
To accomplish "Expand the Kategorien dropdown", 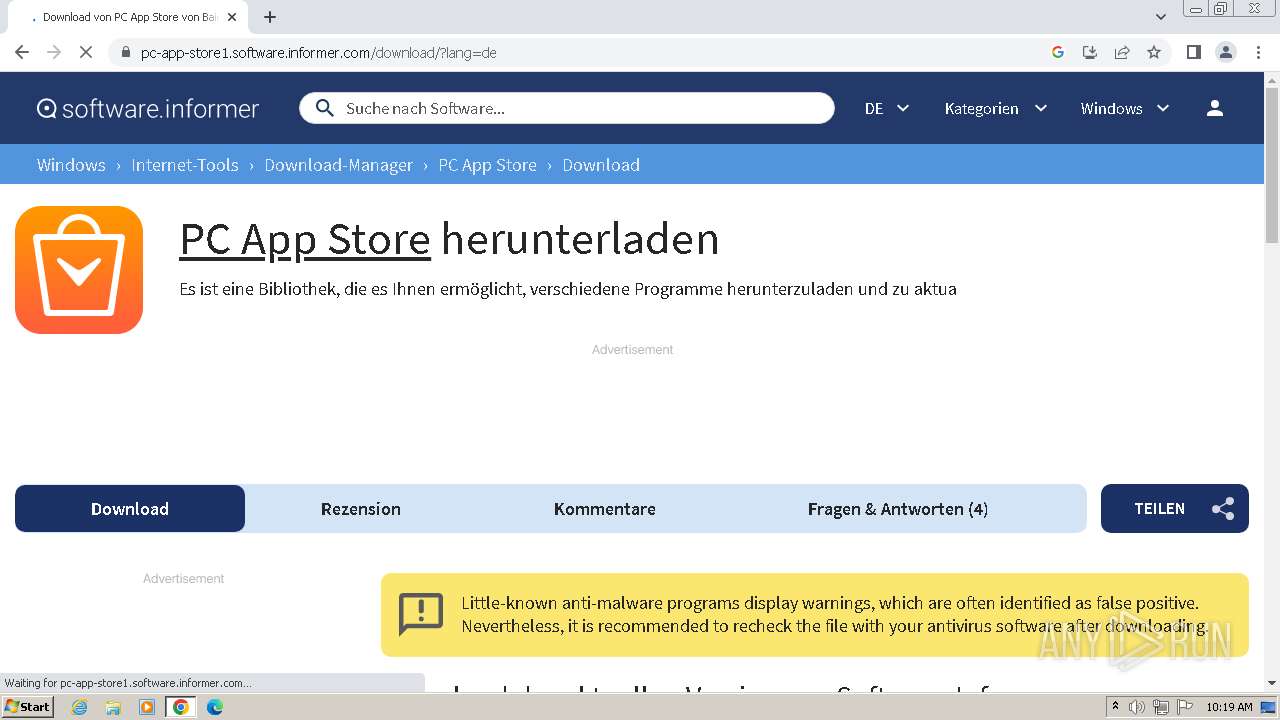I will tap(996, 108).
